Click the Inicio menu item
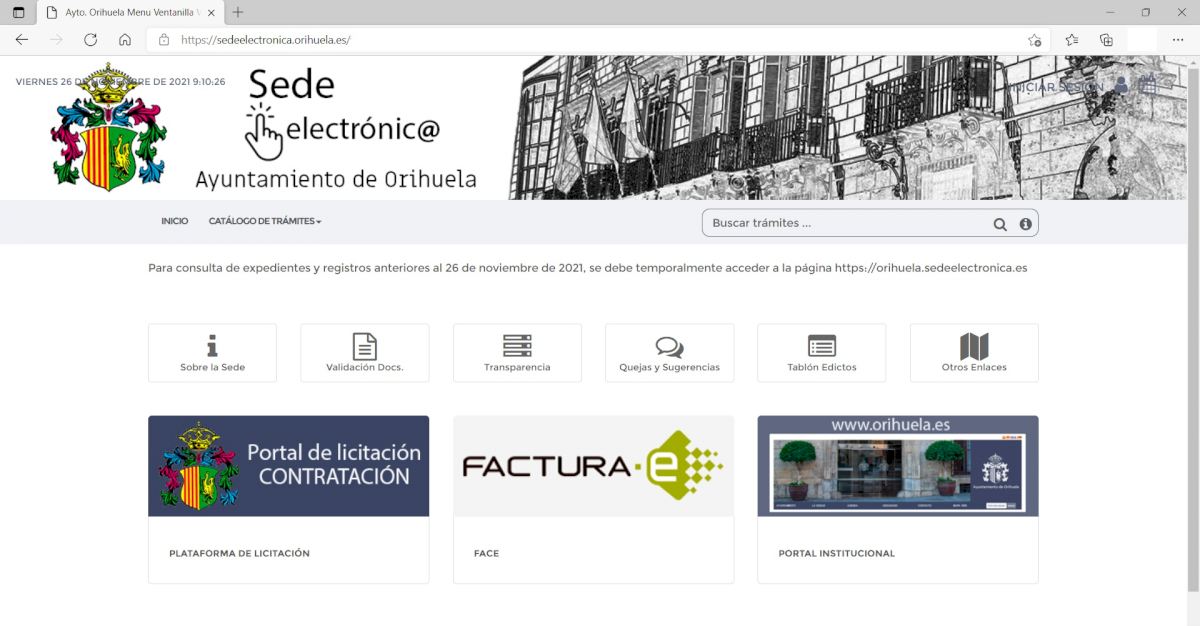This screenshot has height=626, width=1200. coord(174,221)
